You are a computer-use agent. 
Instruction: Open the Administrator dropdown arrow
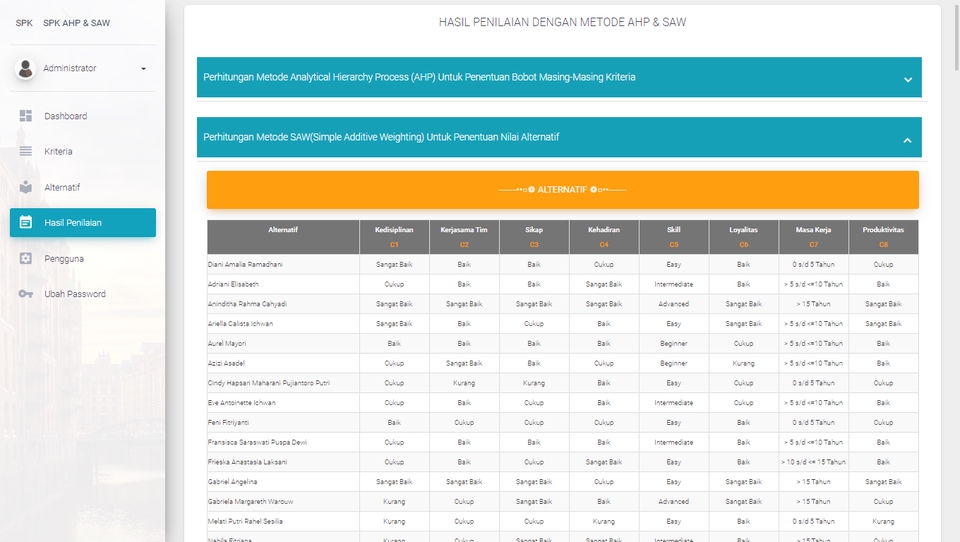143,69
